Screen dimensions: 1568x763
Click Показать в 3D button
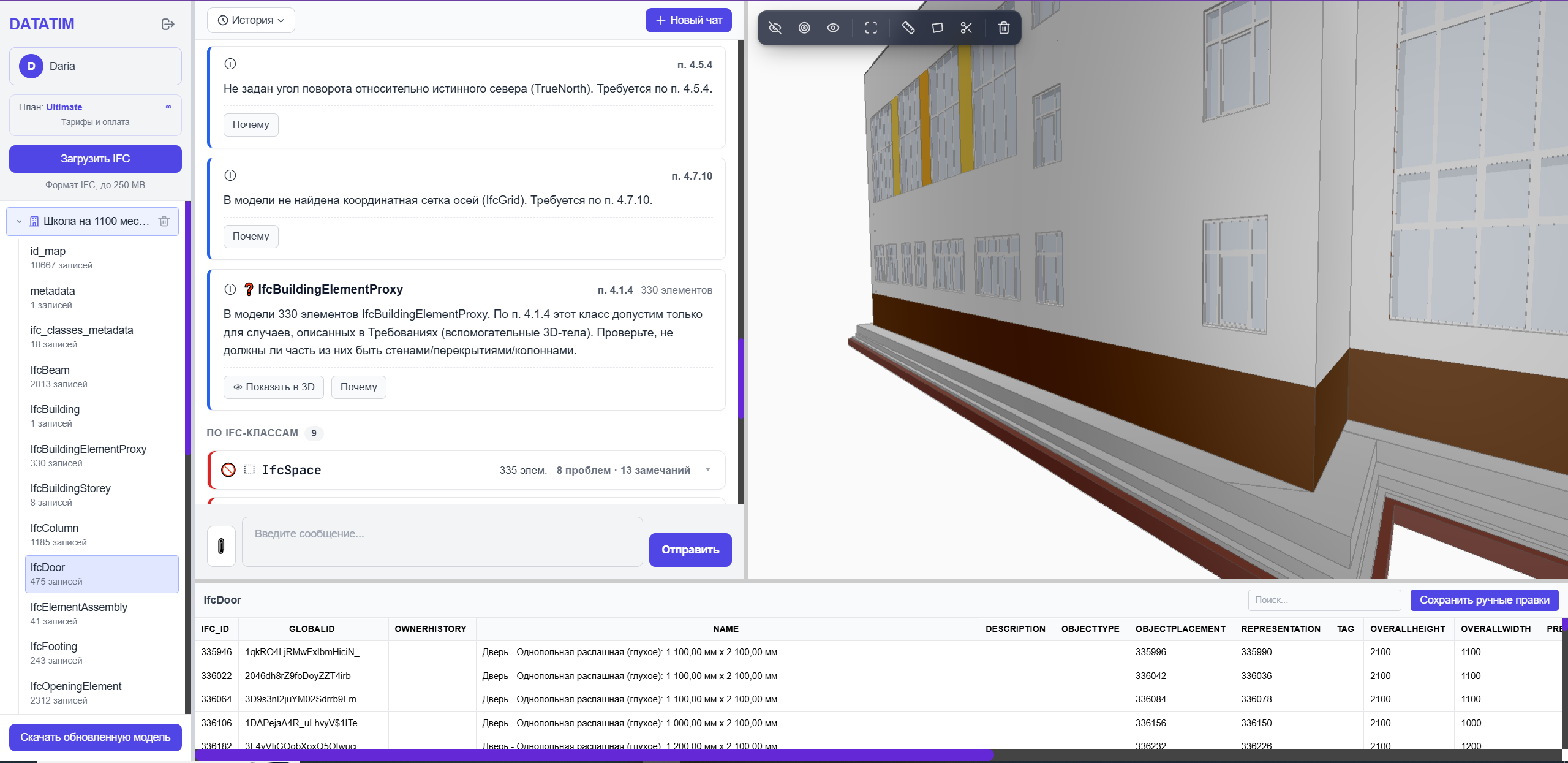click(274, 387)
